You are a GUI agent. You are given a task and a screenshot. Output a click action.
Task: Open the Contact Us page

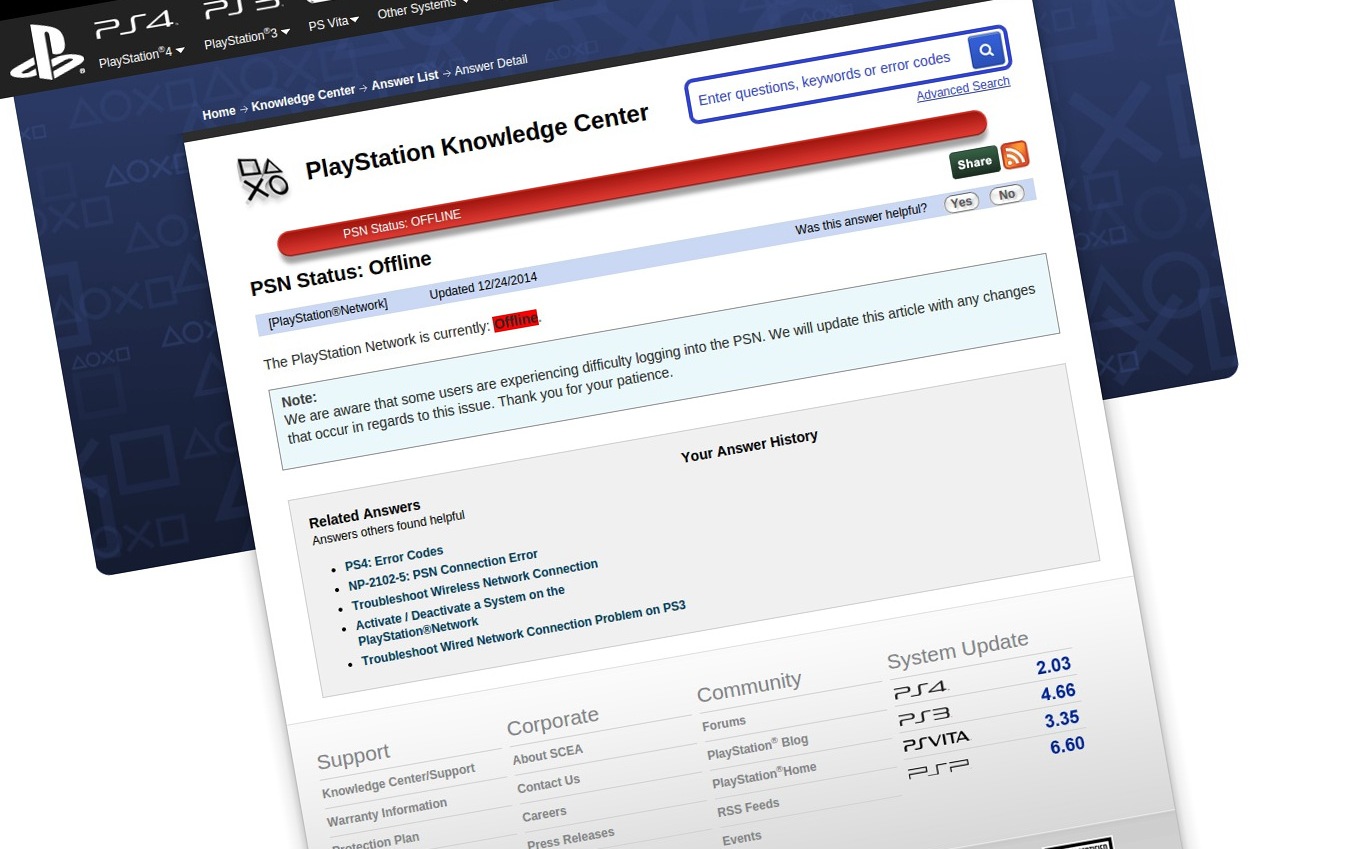coord(548,783)
